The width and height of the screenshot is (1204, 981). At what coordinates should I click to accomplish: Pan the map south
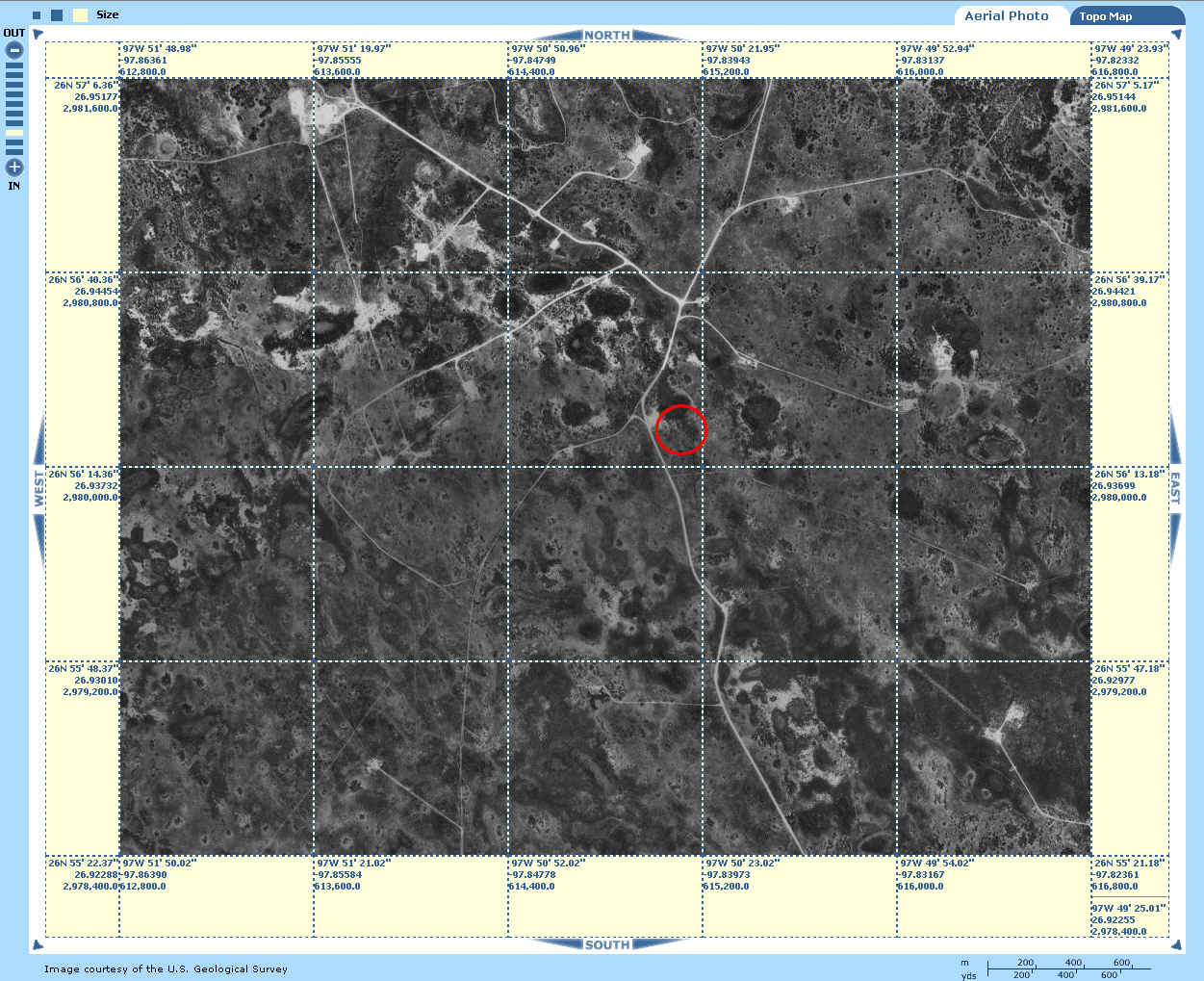[x=606, y=944]
